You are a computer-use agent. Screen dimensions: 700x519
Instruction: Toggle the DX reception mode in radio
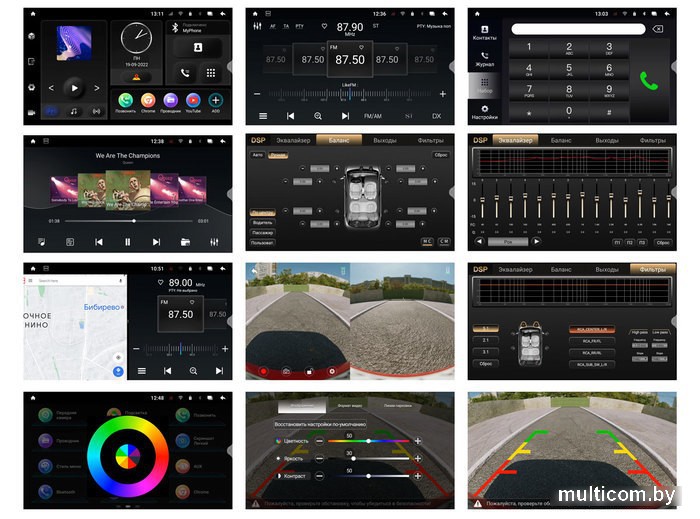pos(435,116)
